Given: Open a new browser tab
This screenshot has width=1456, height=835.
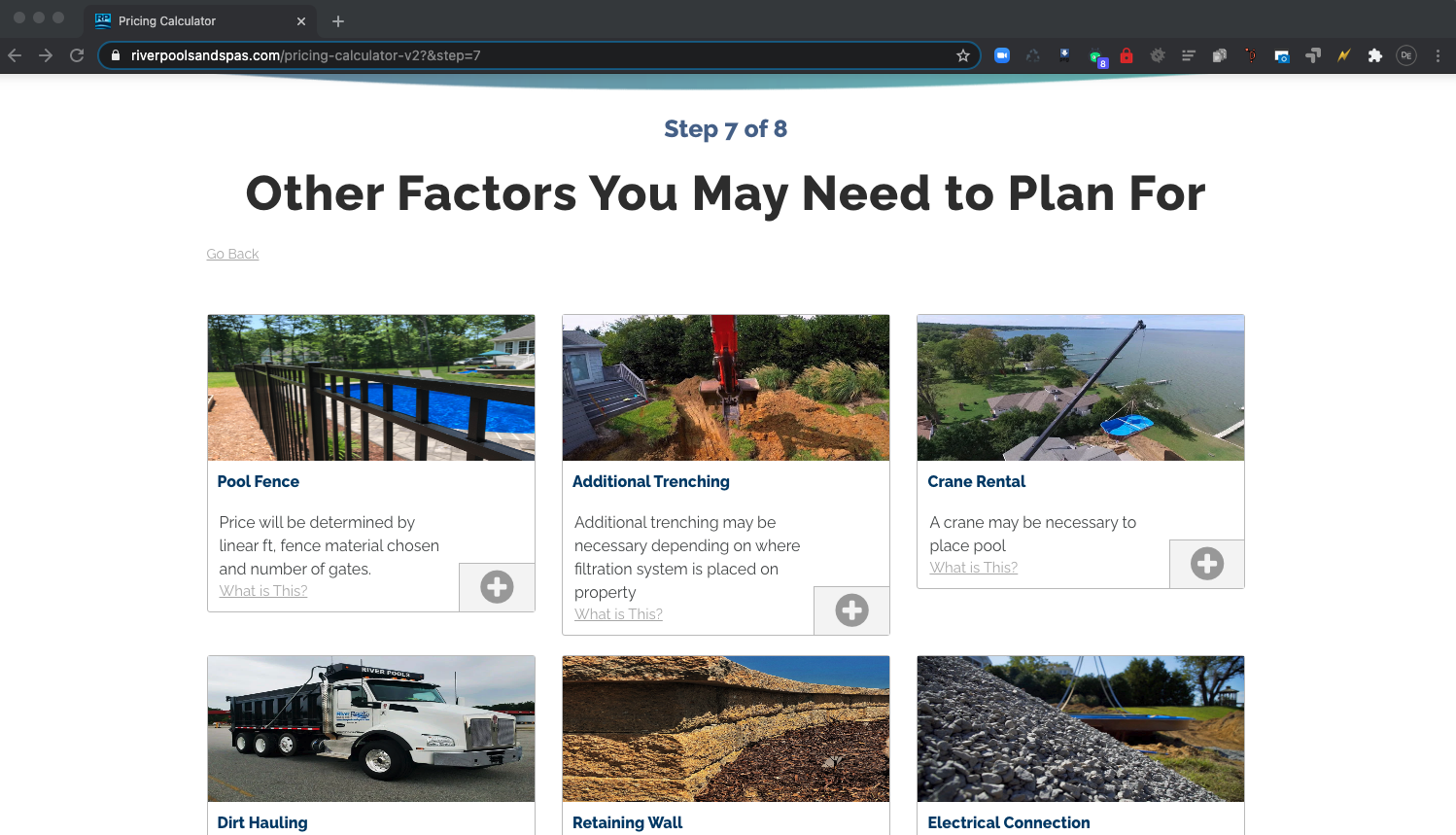Looking at the screenshot, I should pyautogui.click(x=338, y=20).
